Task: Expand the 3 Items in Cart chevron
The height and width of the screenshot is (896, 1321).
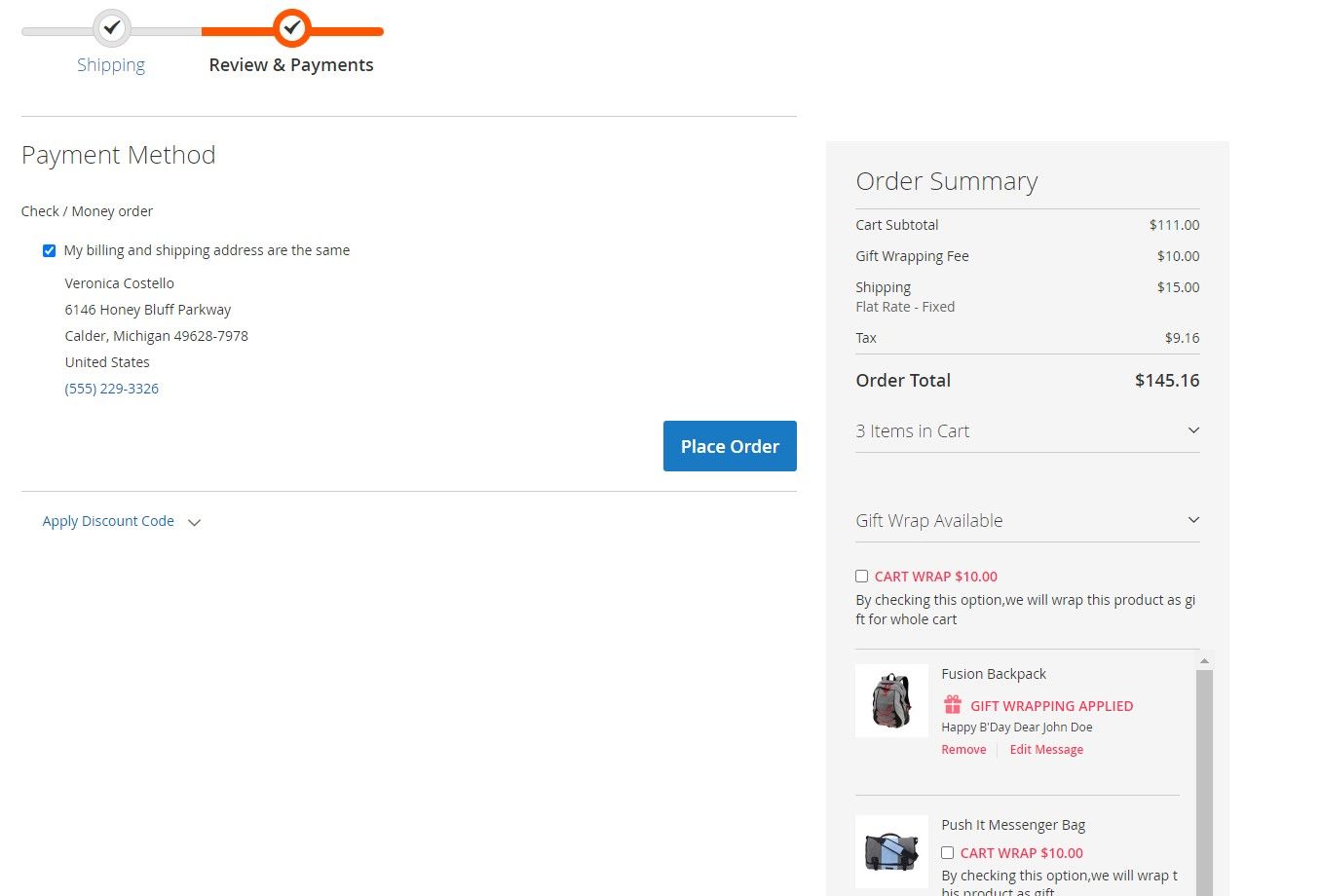Action: pos(1193,430)
